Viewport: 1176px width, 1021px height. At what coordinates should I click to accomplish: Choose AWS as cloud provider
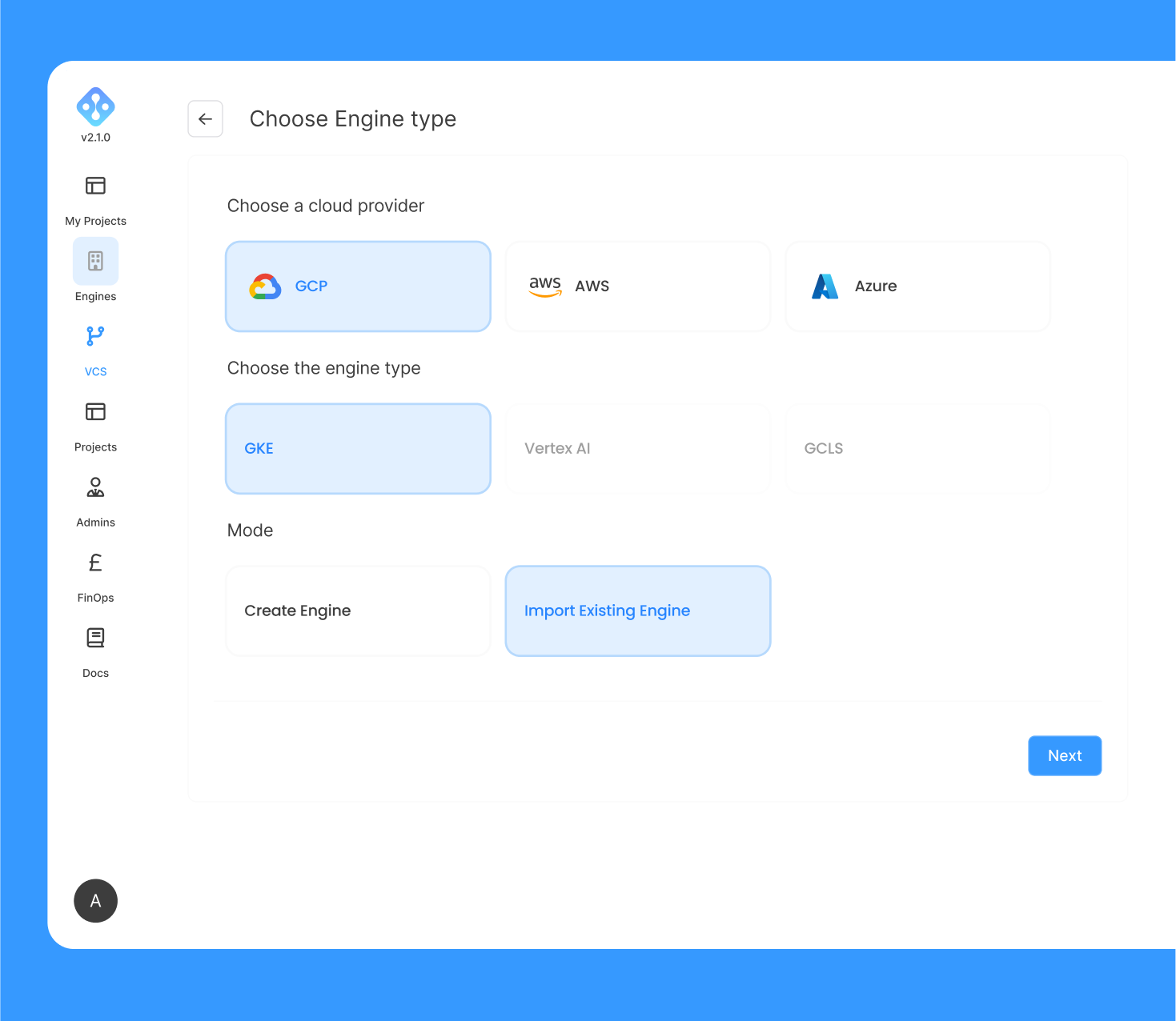[x=638, y=286]
